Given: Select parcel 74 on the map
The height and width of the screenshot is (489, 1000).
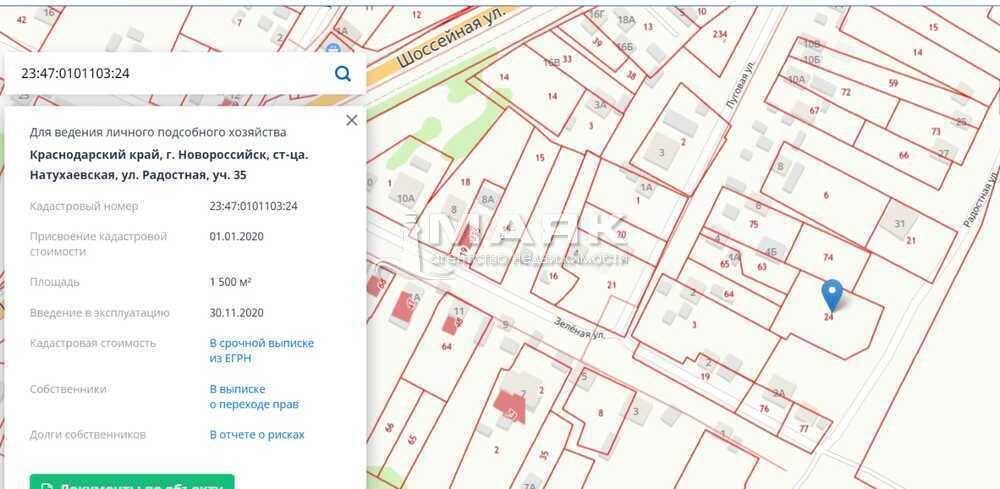Looking at the screenshot, I should pyautogui.click(x=828, y=257).
